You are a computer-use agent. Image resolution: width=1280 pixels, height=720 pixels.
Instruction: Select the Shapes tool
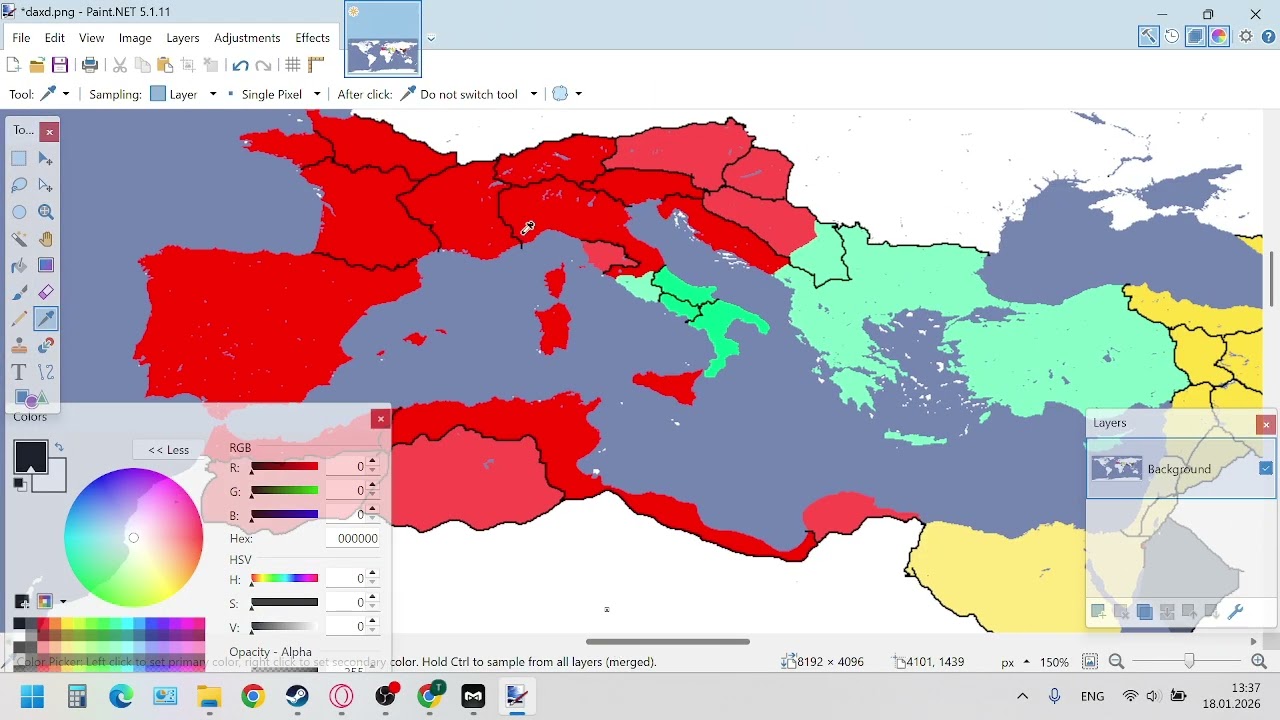(x=32, y=399)
